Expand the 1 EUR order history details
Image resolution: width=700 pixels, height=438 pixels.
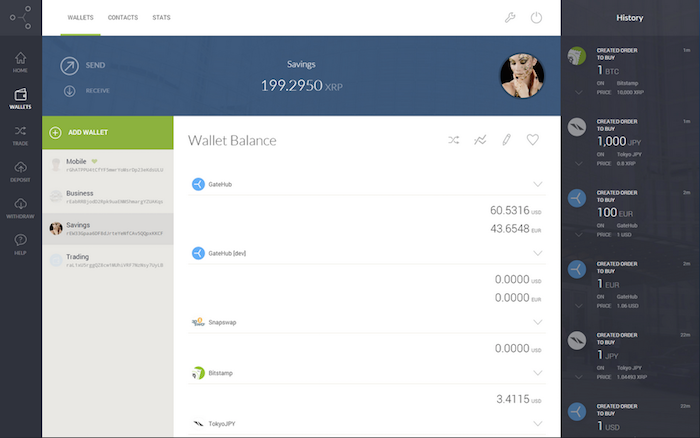pyautogui.click(x=579, y=306)
